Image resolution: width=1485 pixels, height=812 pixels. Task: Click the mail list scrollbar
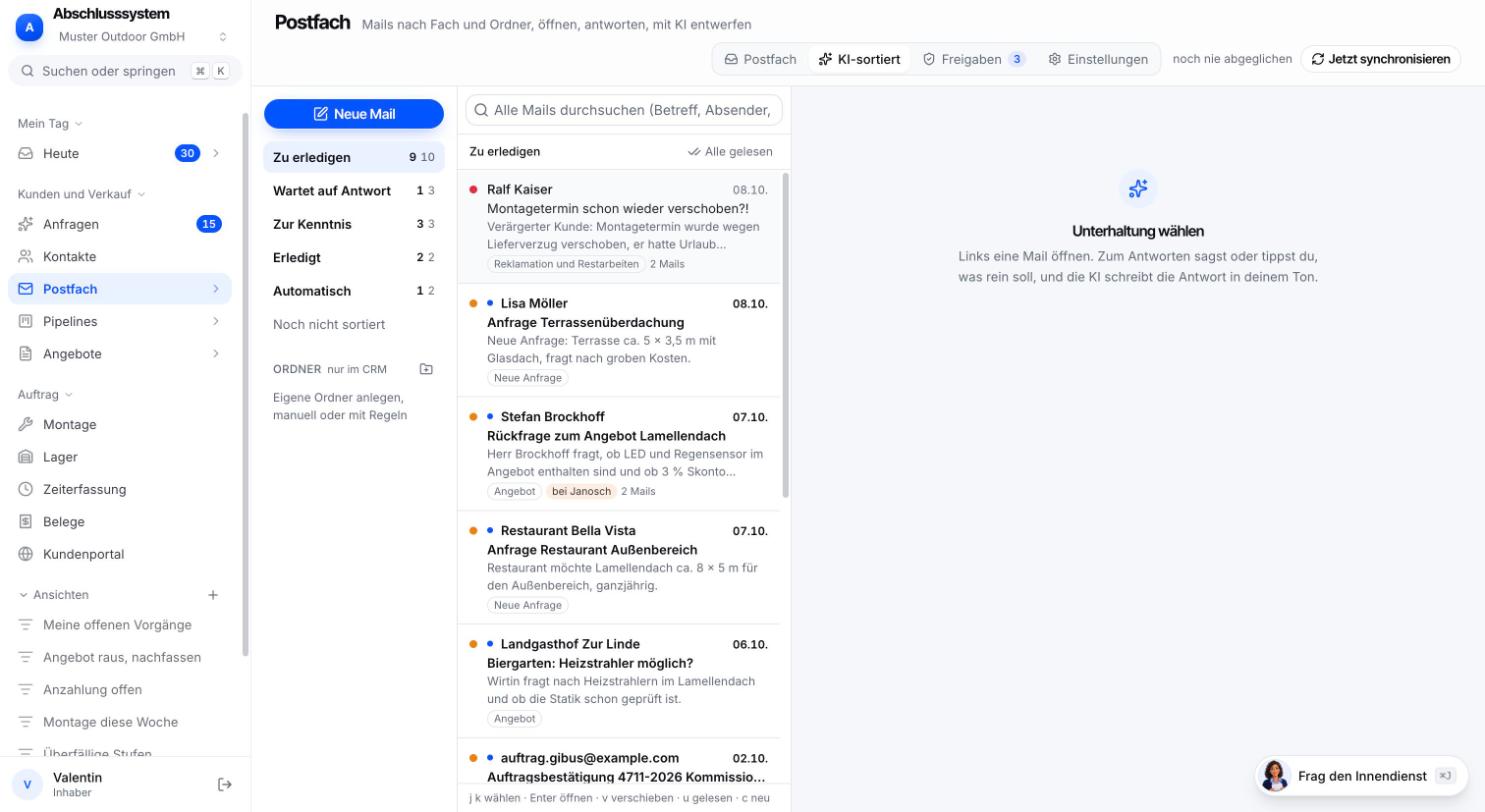786,335
